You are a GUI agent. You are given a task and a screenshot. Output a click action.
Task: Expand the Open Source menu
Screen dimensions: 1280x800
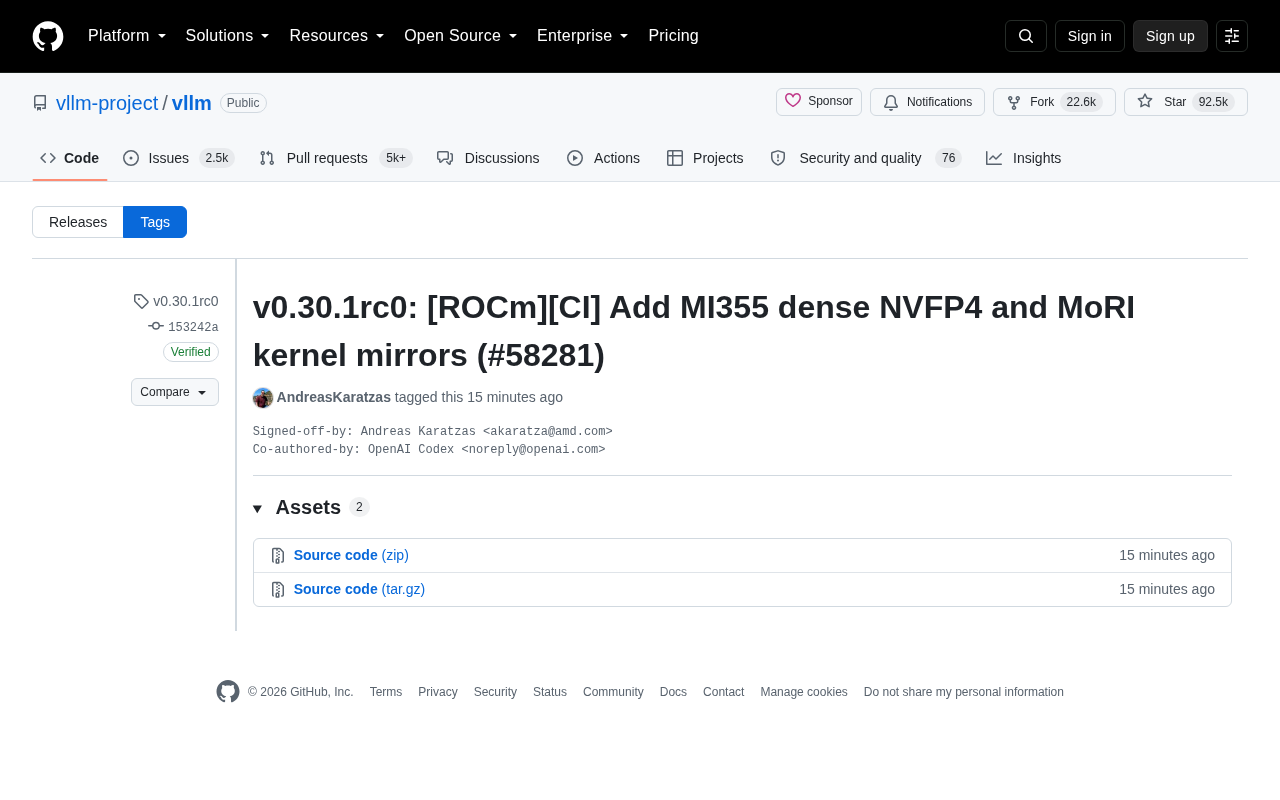[461, 36]
